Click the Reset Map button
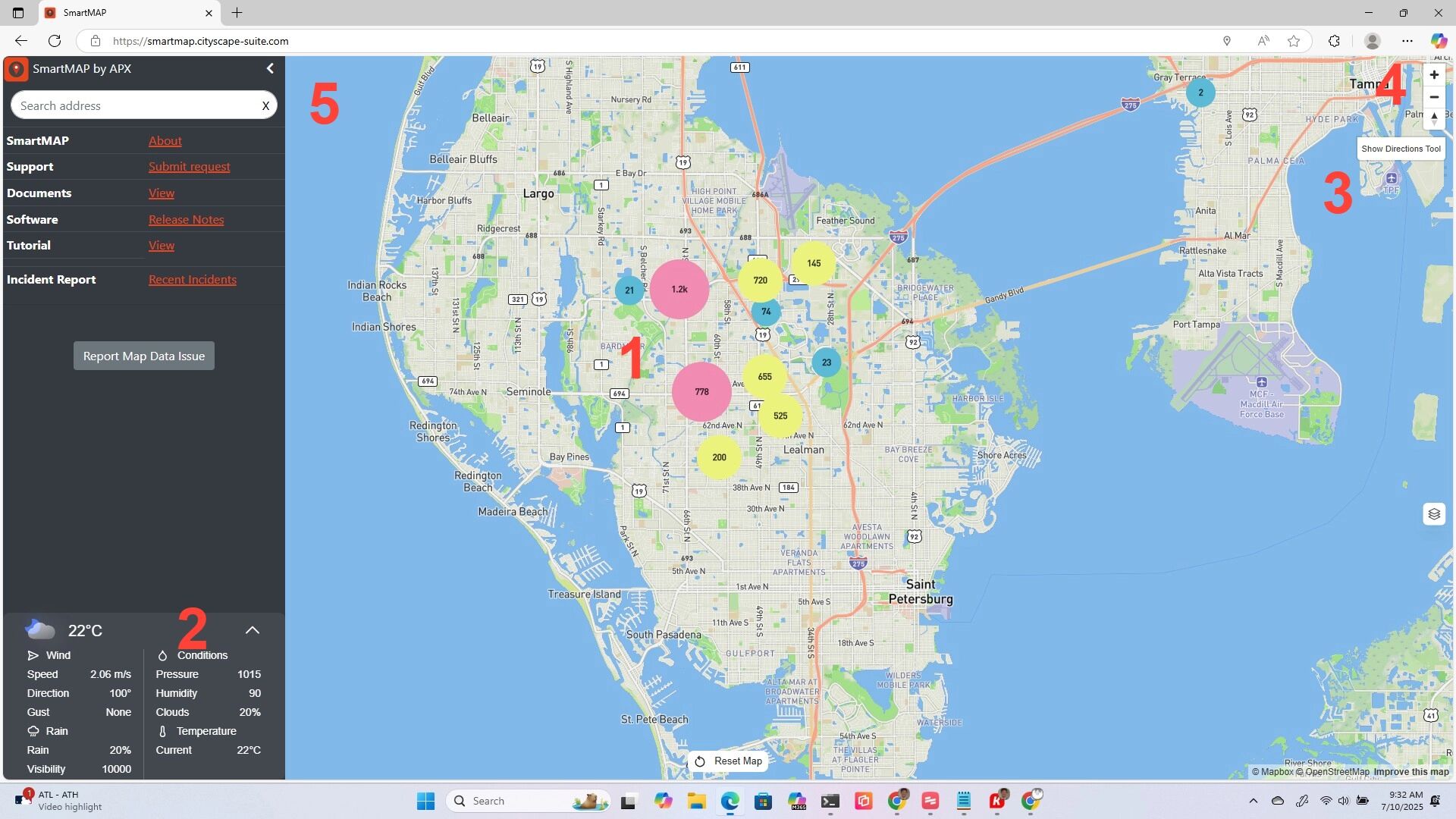Image resolution: width=1456 pixels, height=819 pixels. pyautogui.click(x=726, y=761)
